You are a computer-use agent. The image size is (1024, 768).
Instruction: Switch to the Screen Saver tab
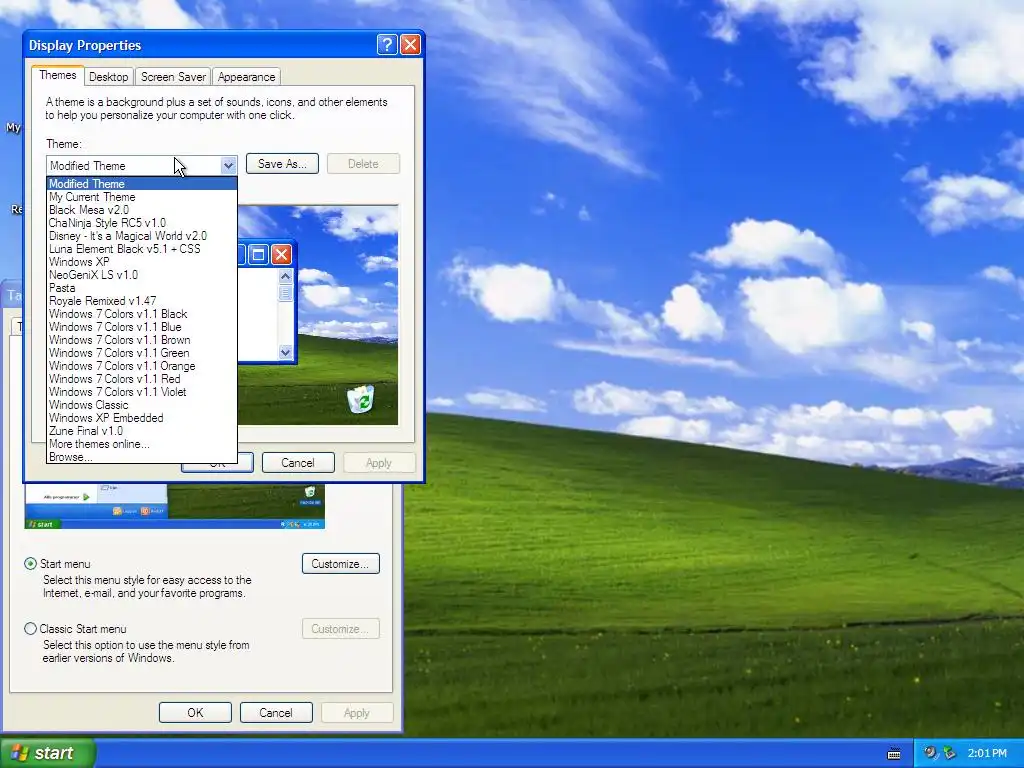[x=173, y=76]
